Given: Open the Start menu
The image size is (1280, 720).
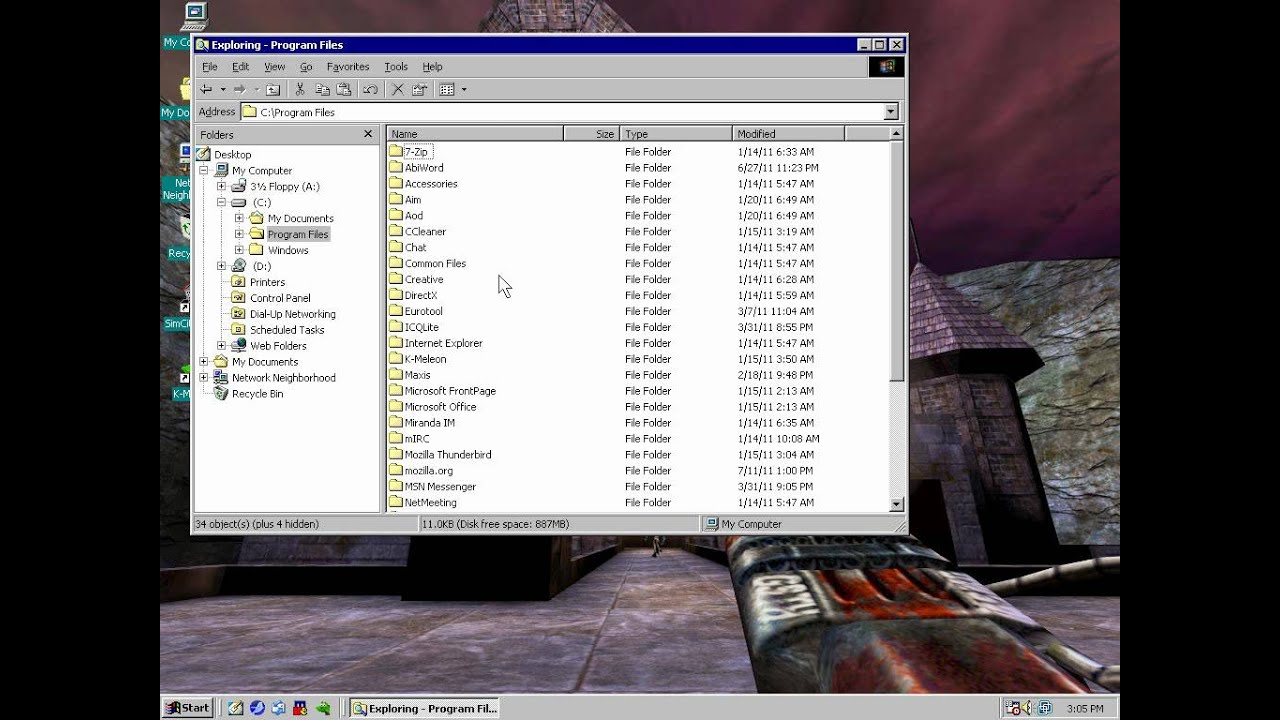Looking at the screenshot, I should pos(187,708).
